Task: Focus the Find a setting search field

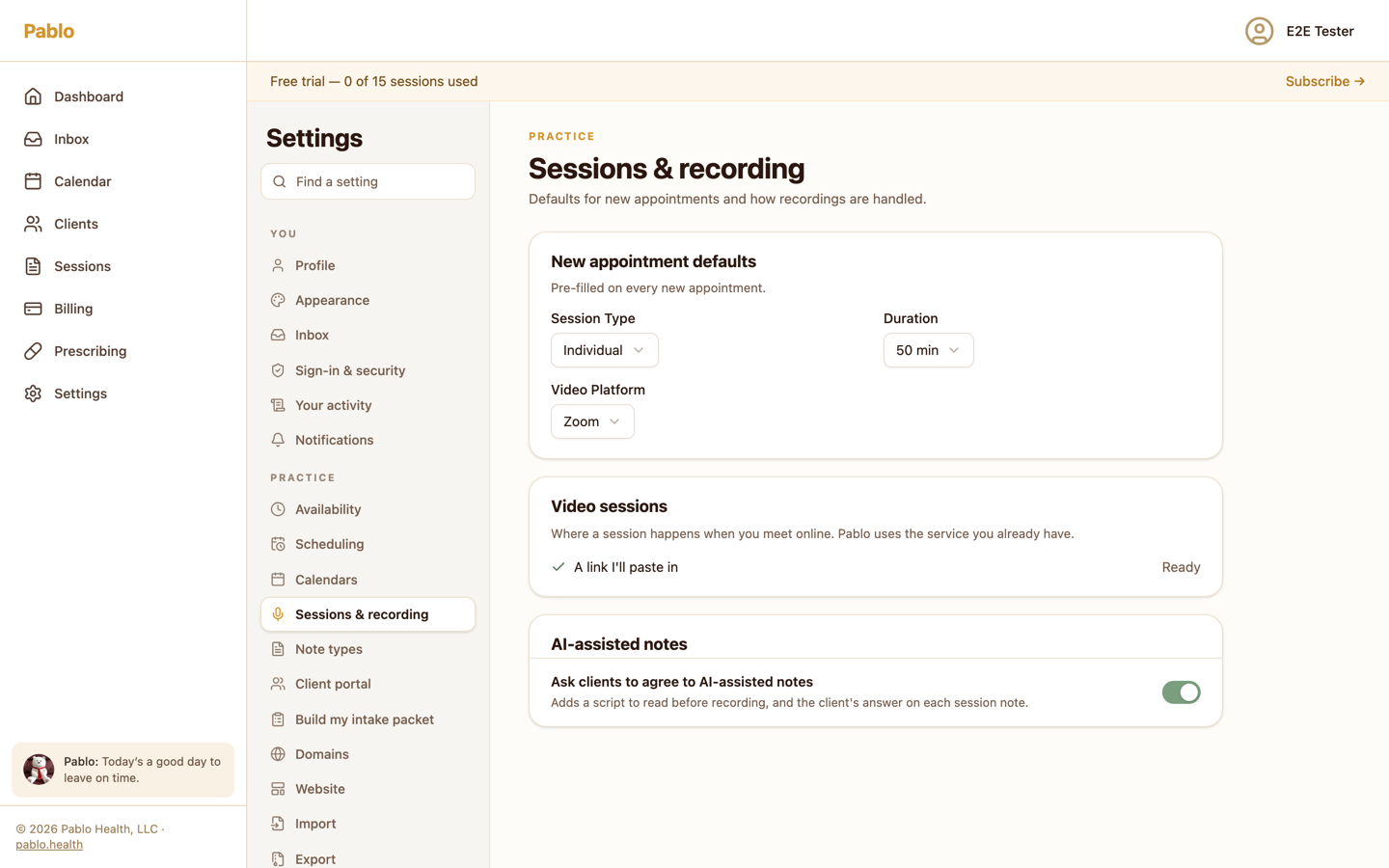Action: tap(368, 181)
